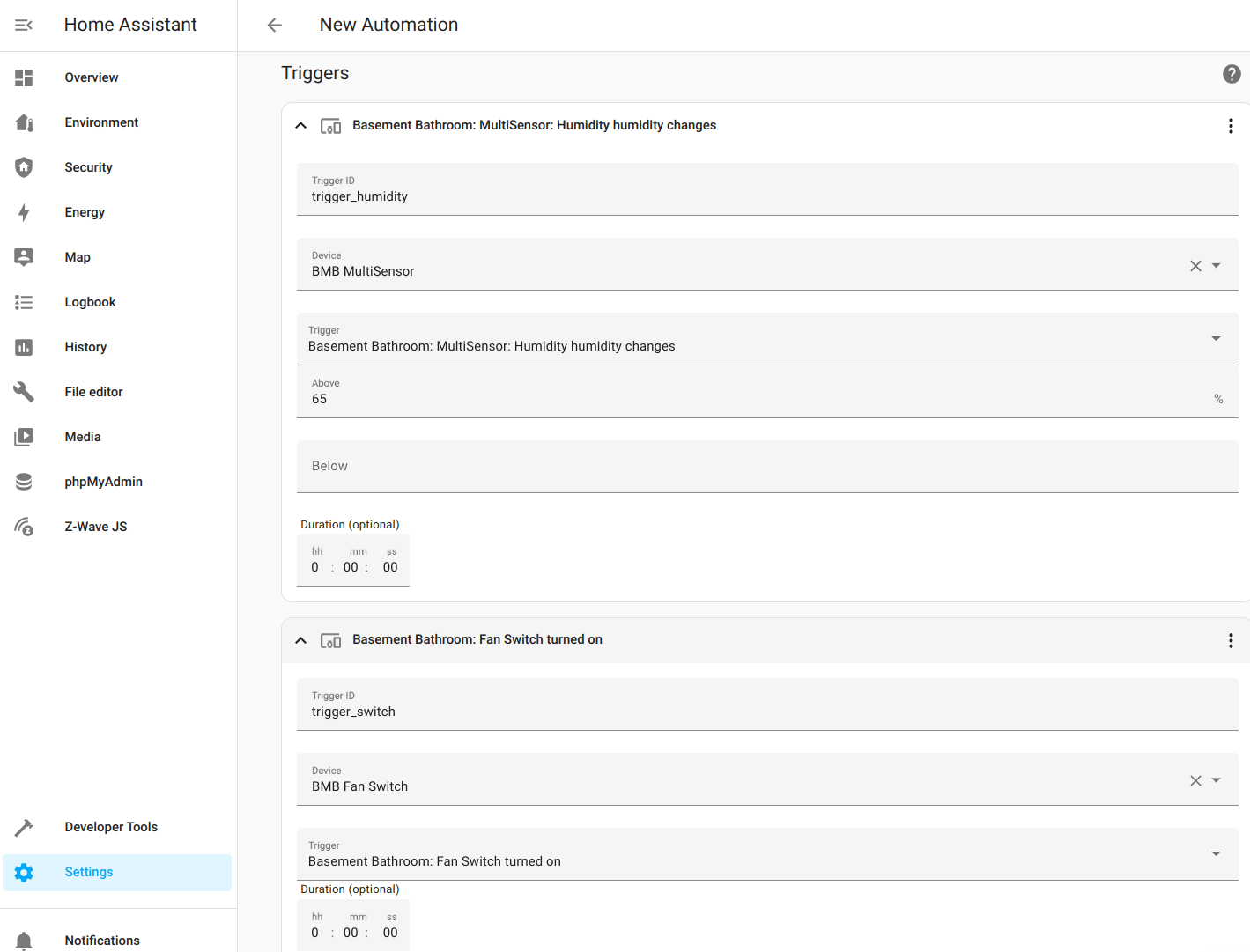The image size is (1250, 952).
Task: Open the BMB MultiSensor device dropdown arrow
Action: coord(1217,266)
